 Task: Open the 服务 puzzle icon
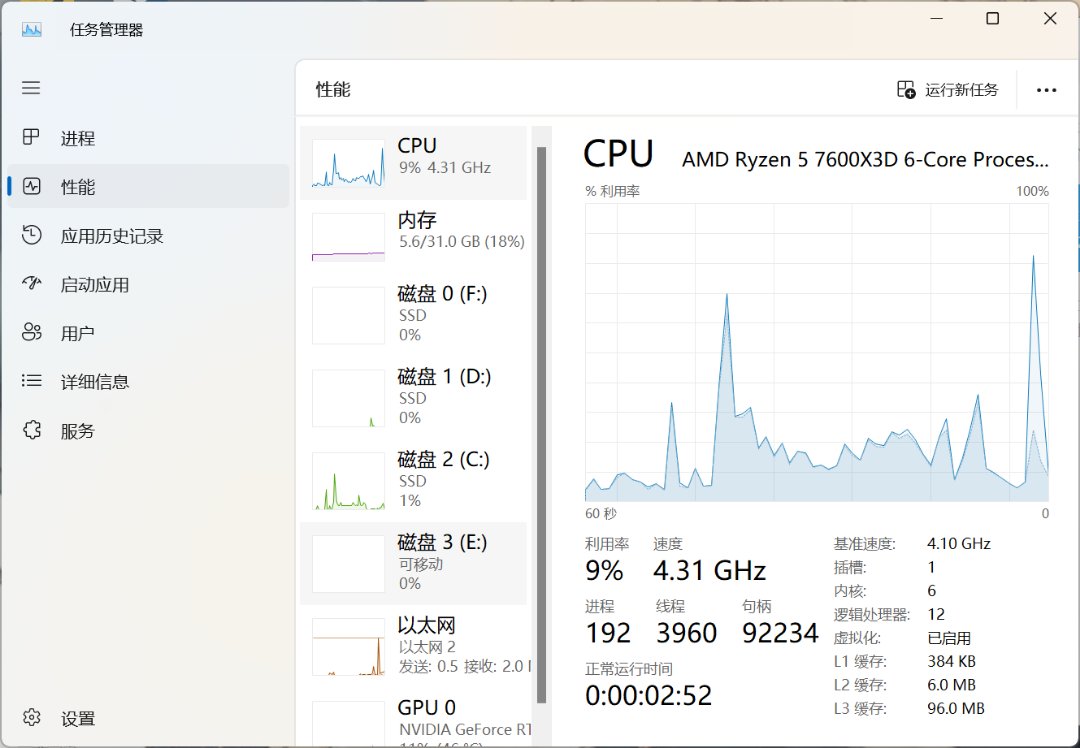click(32, 430)
